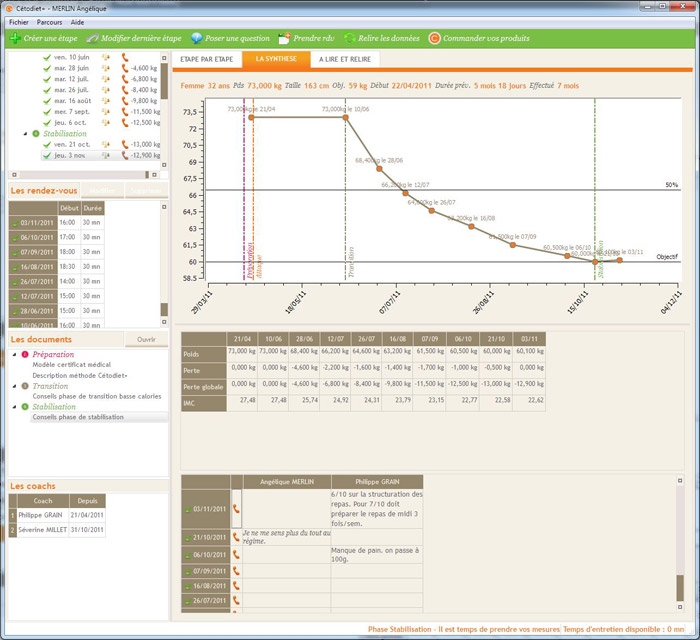This screenshot has height=640, width=700.
Task: Click brown Transition phase icon in documents
Action: (x=25, y=386)
